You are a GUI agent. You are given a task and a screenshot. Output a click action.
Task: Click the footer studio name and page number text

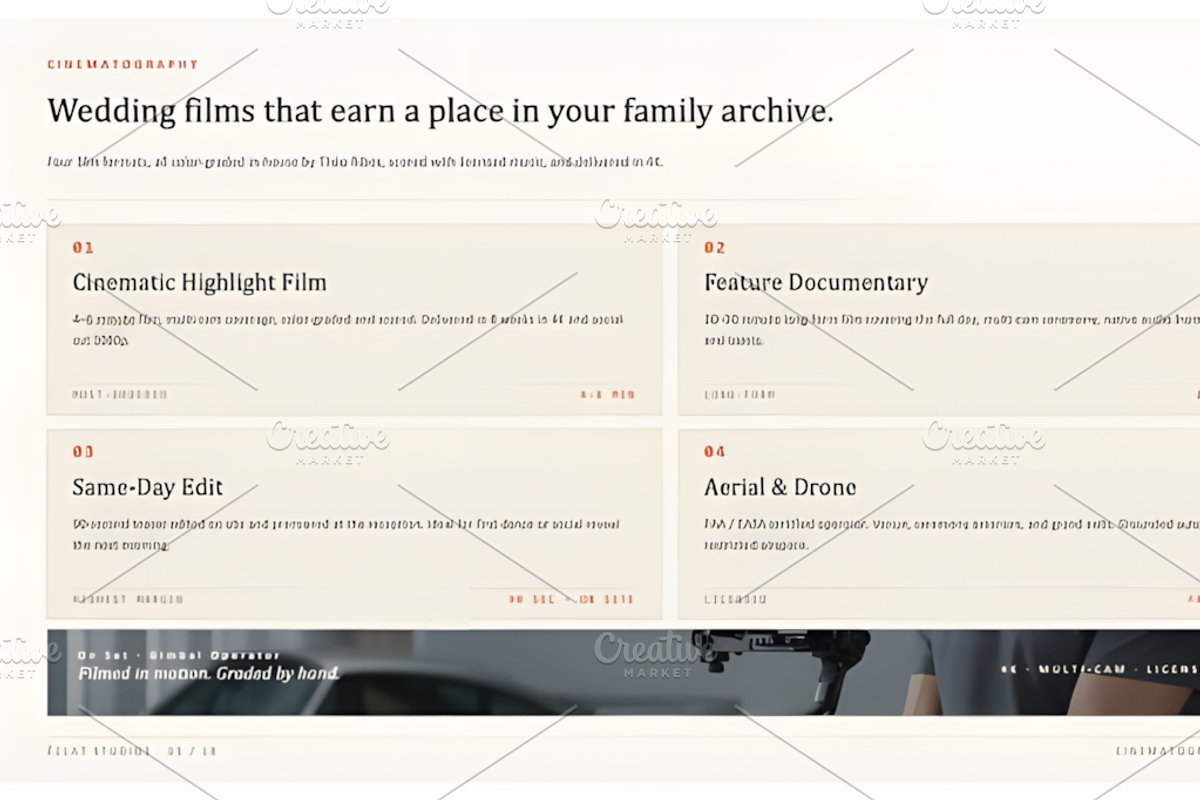coord(132,750)
